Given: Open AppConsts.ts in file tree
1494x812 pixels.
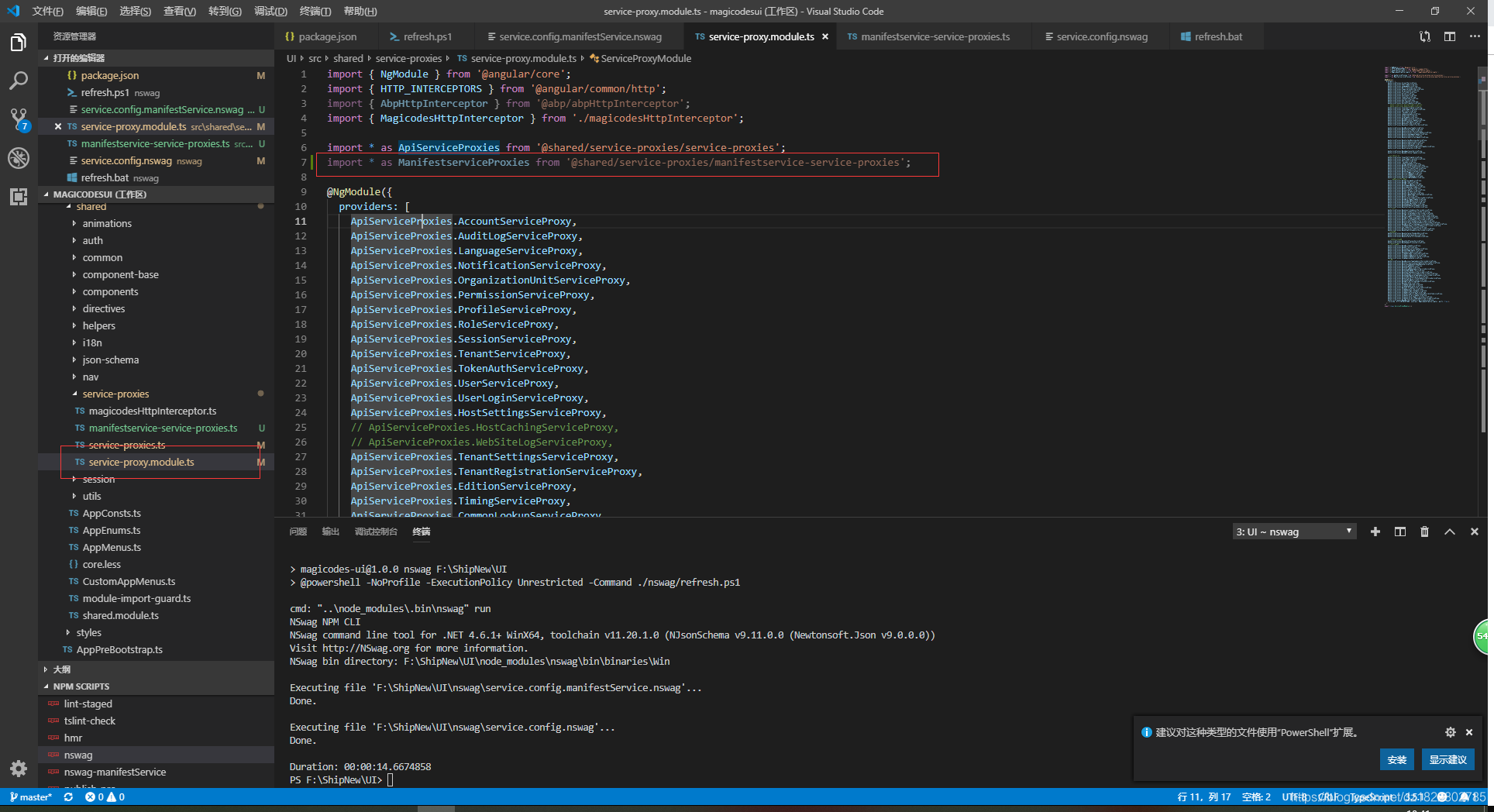Looking at the screenshot, I should click(x=112, y=513).
